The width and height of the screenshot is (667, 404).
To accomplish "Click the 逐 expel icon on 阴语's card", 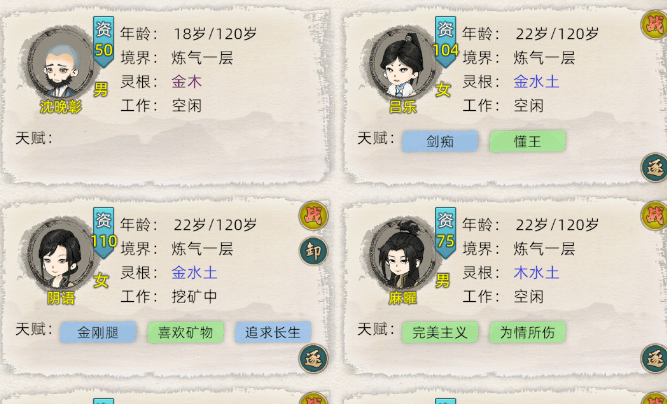I will tap(314, 358).
